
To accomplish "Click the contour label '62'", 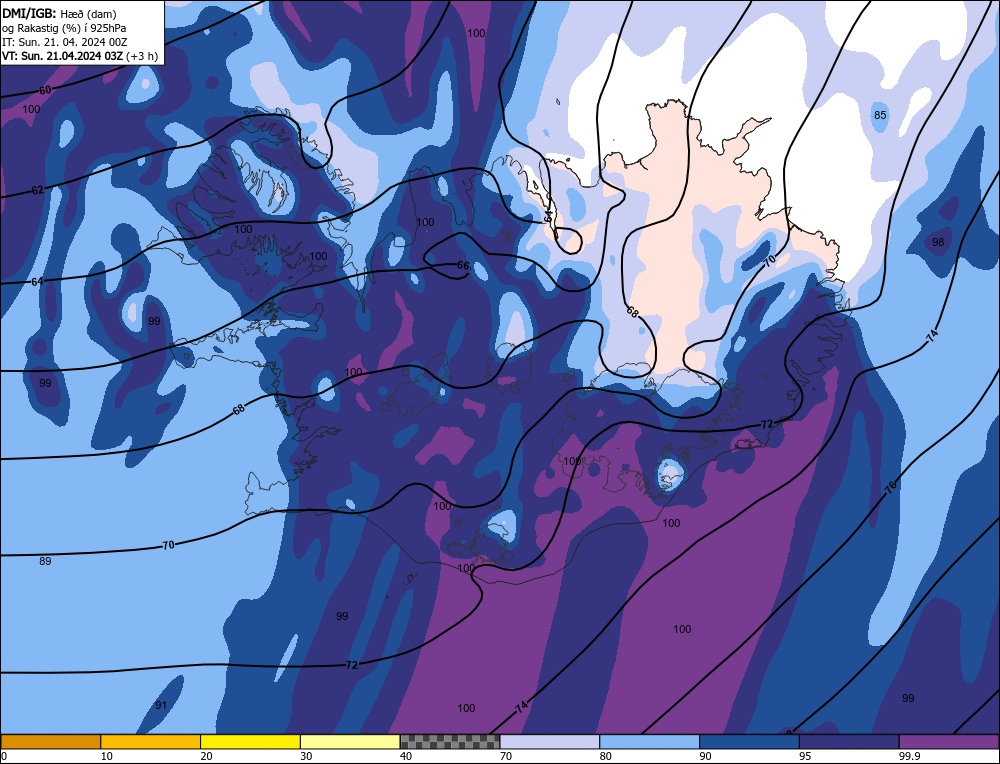I will (x=38, y=190).
